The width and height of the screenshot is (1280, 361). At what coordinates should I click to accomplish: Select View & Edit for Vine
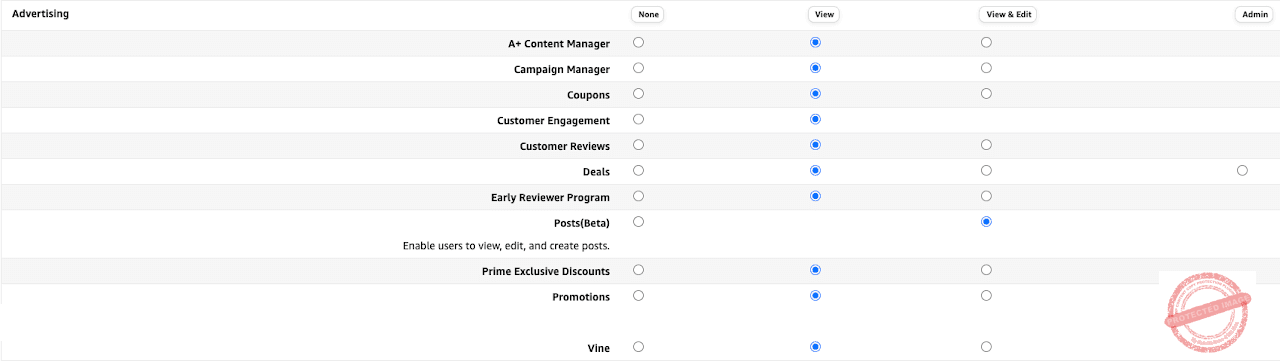click(986, 347)
